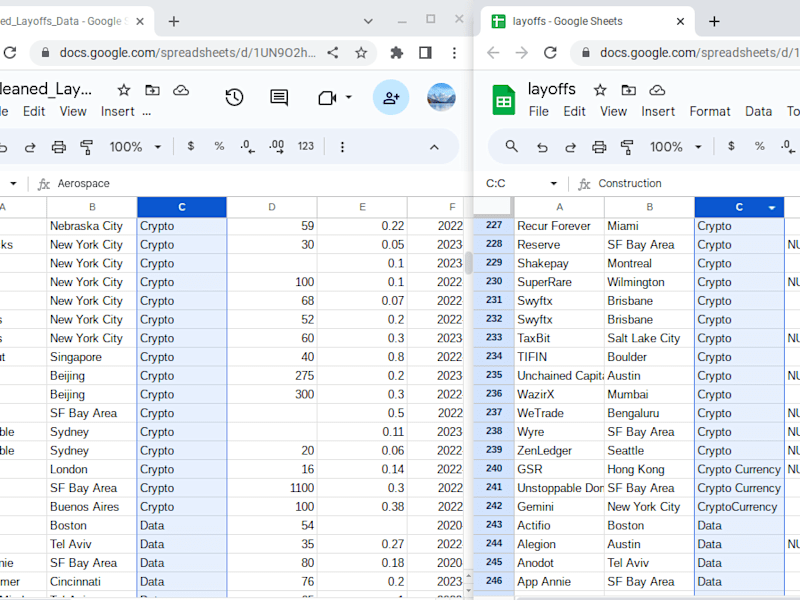This screenshot has height=600, width=800.
Task: Print the left spreadsheet
Action: pyautogui.click(x=59, y=147)
